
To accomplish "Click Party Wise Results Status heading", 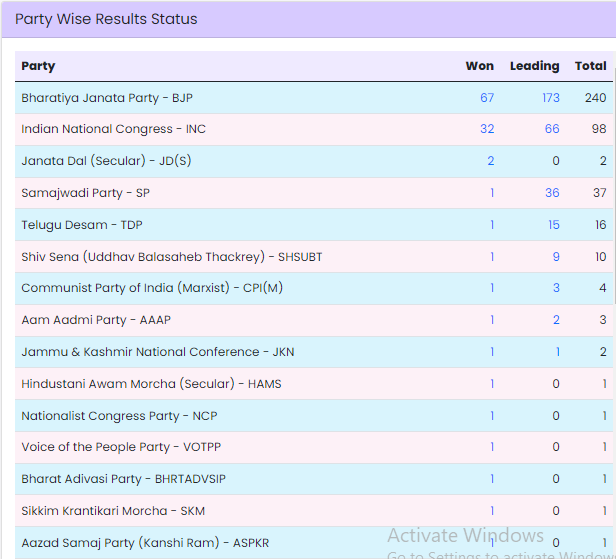I will click(106, 19).
